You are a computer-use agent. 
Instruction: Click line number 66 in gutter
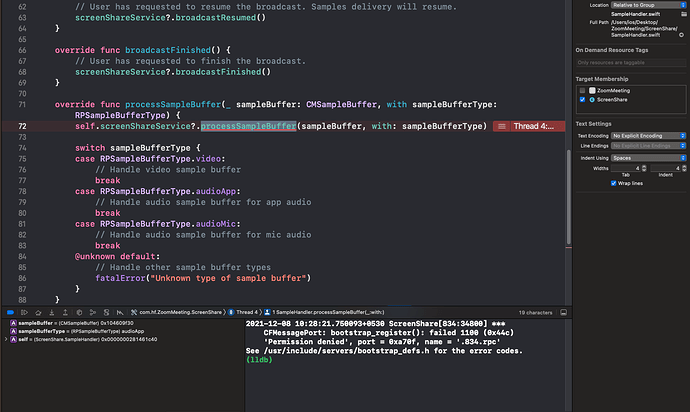(22, 50)
